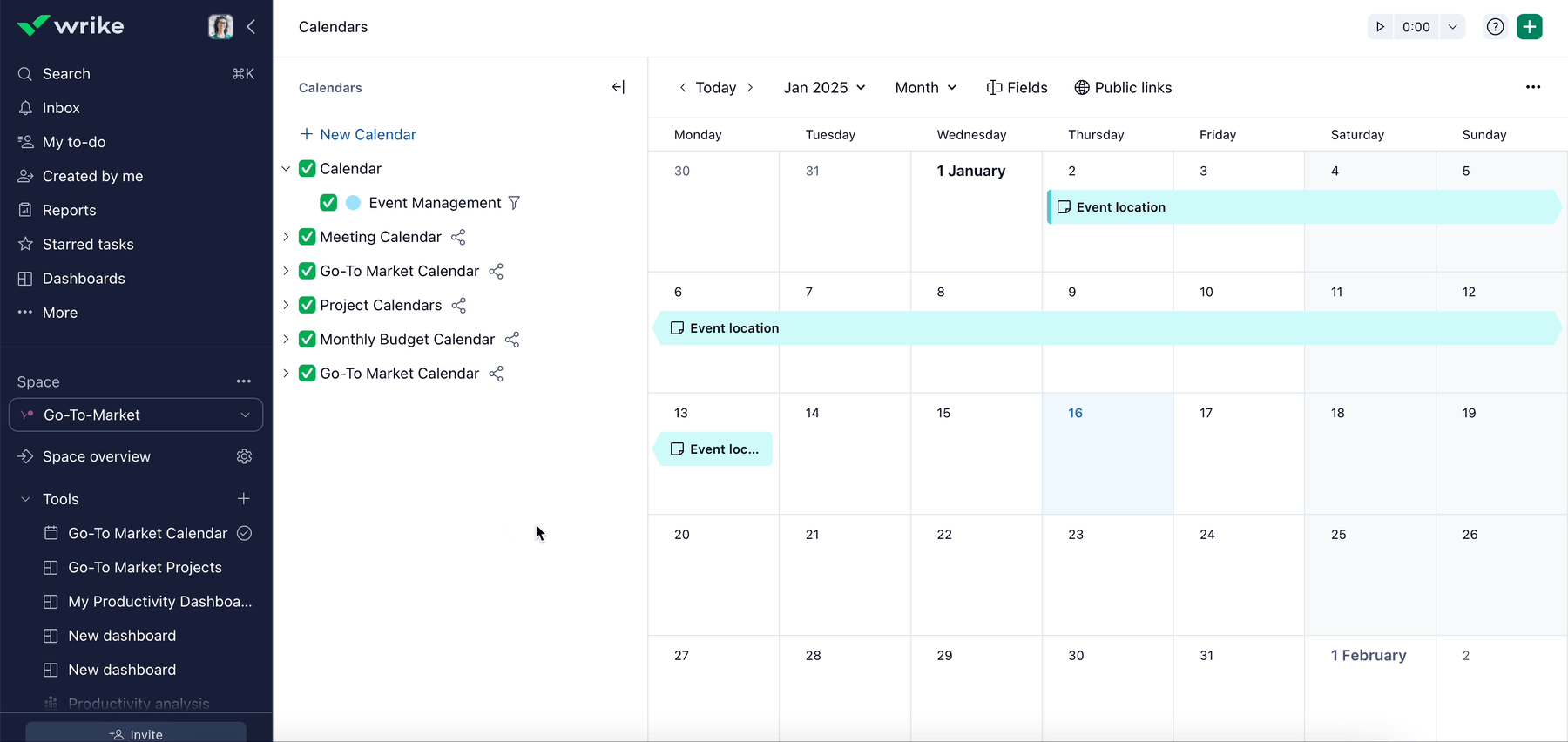
Task: Add a new tool with plus icon
Action: coord(244,499)
